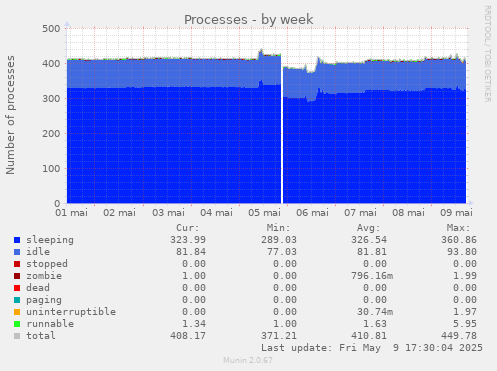497x371 pixels.
Task: Click the 'idle' legend label
Action: (x=38, y=252)
